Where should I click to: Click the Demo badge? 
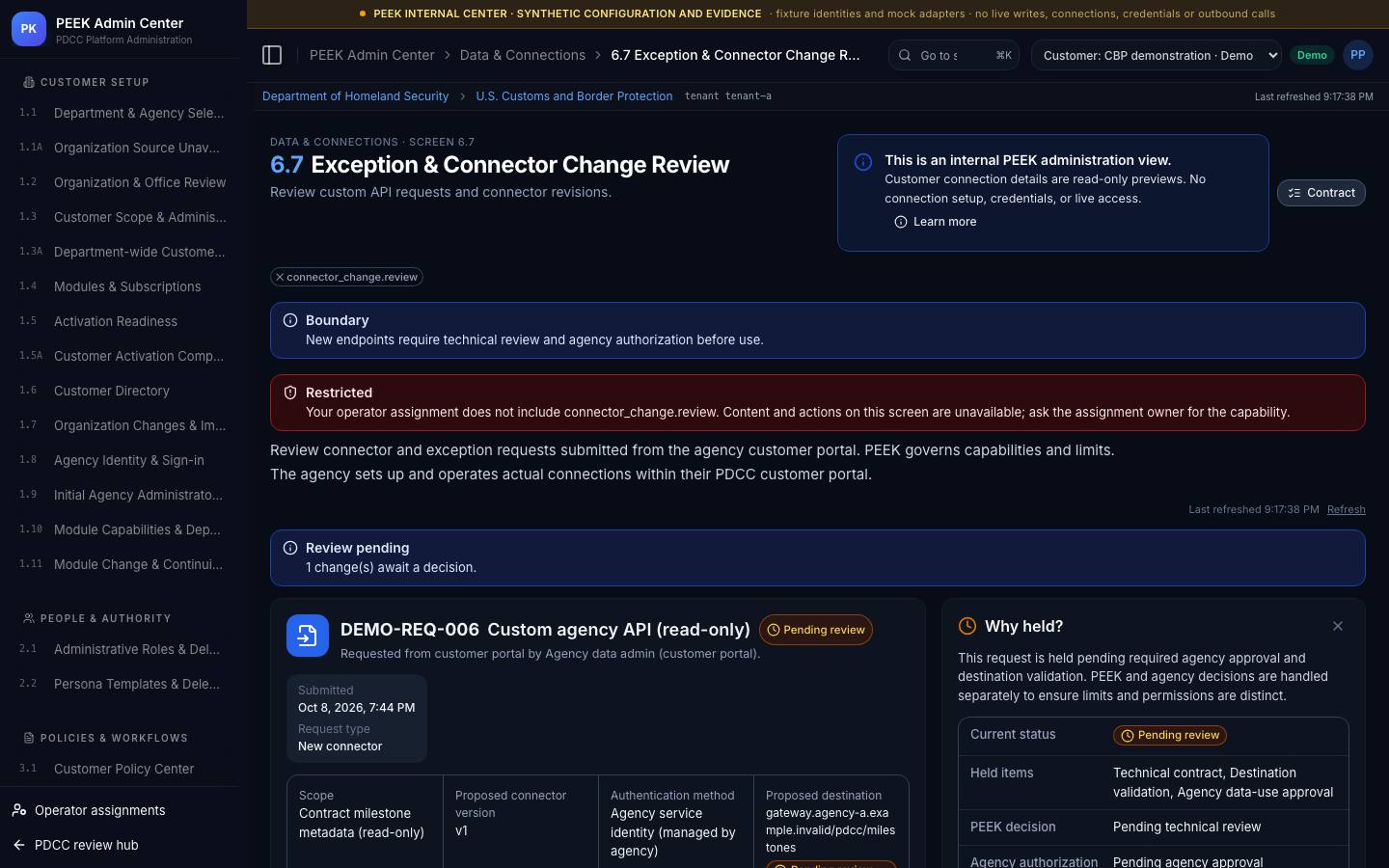tap(1312, 55)
